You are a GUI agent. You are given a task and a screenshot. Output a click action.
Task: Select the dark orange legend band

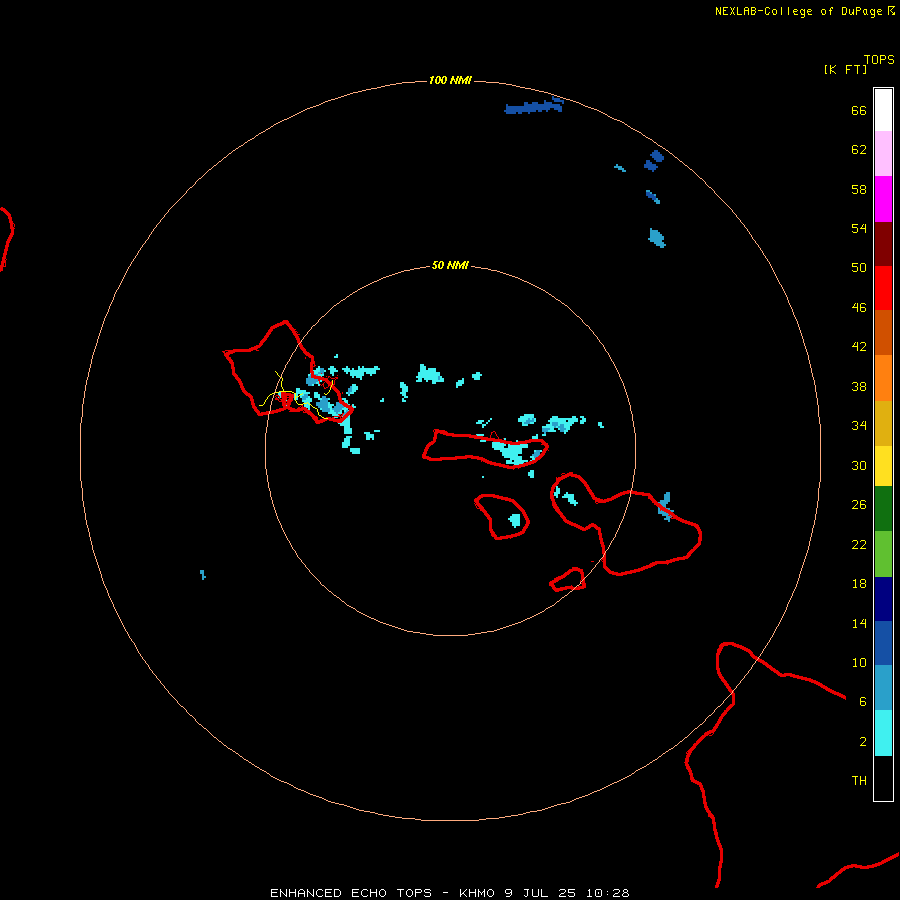click(883, 332)
